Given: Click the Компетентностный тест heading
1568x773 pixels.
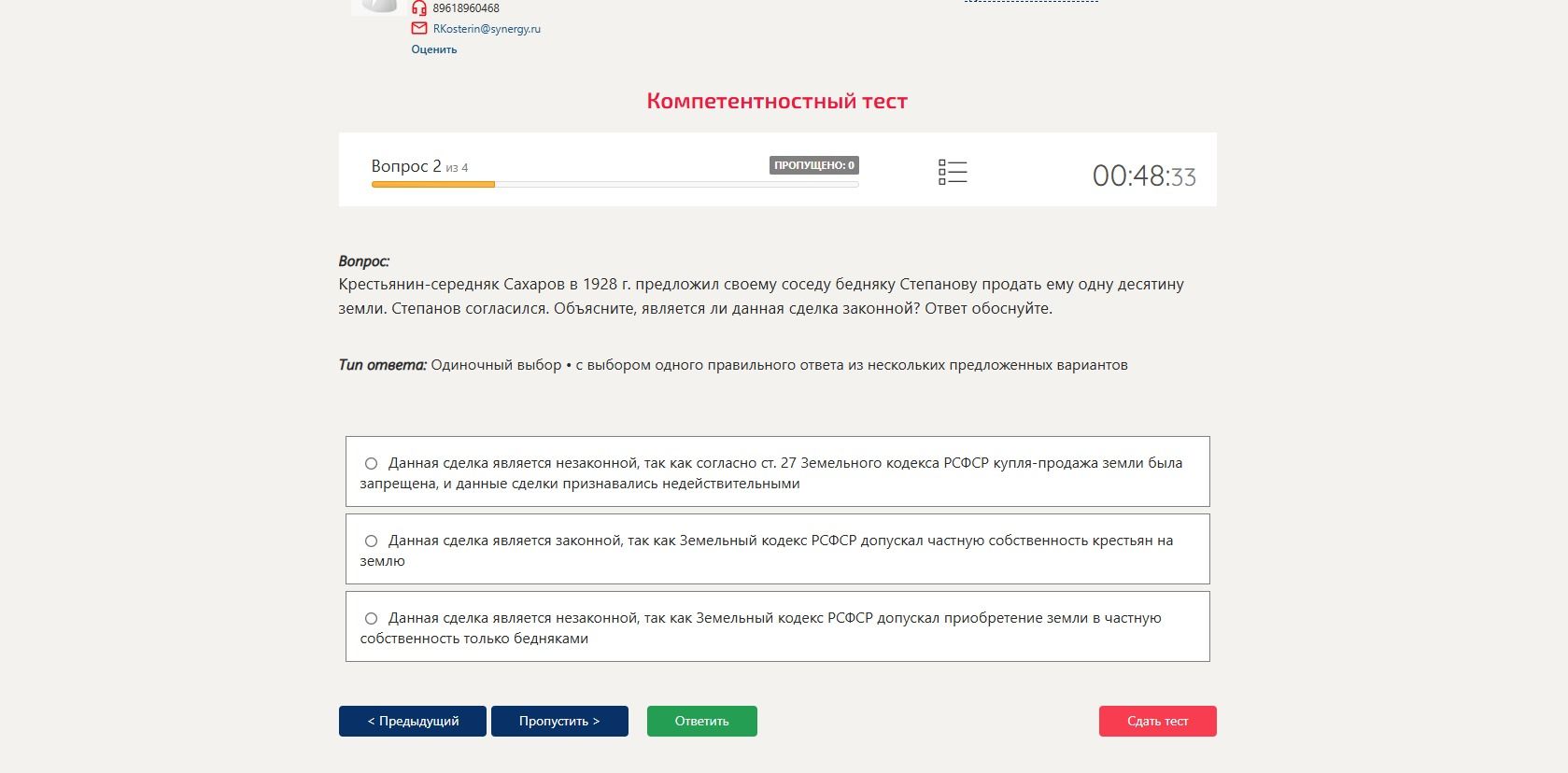Looking at the screenshot, I should pyautogui.click(x=777, y=101).
